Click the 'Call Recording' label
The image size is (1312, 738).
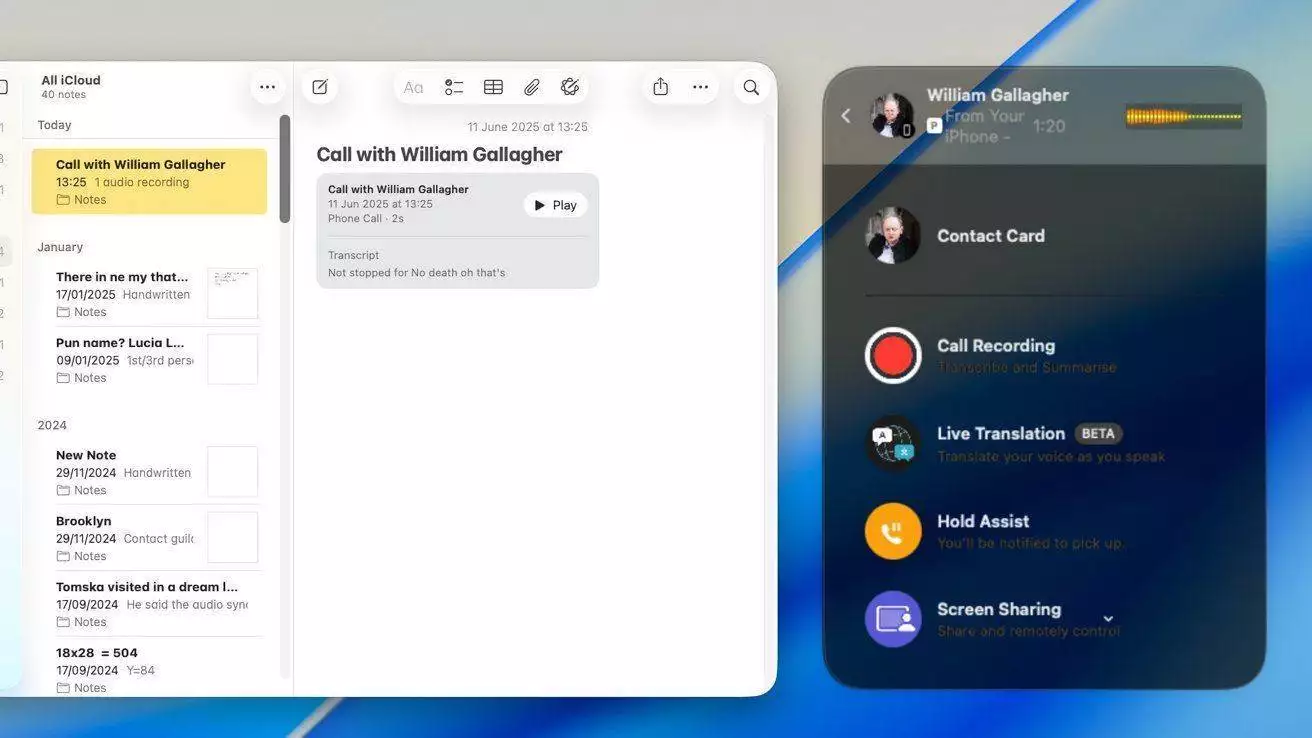[996, 346]
